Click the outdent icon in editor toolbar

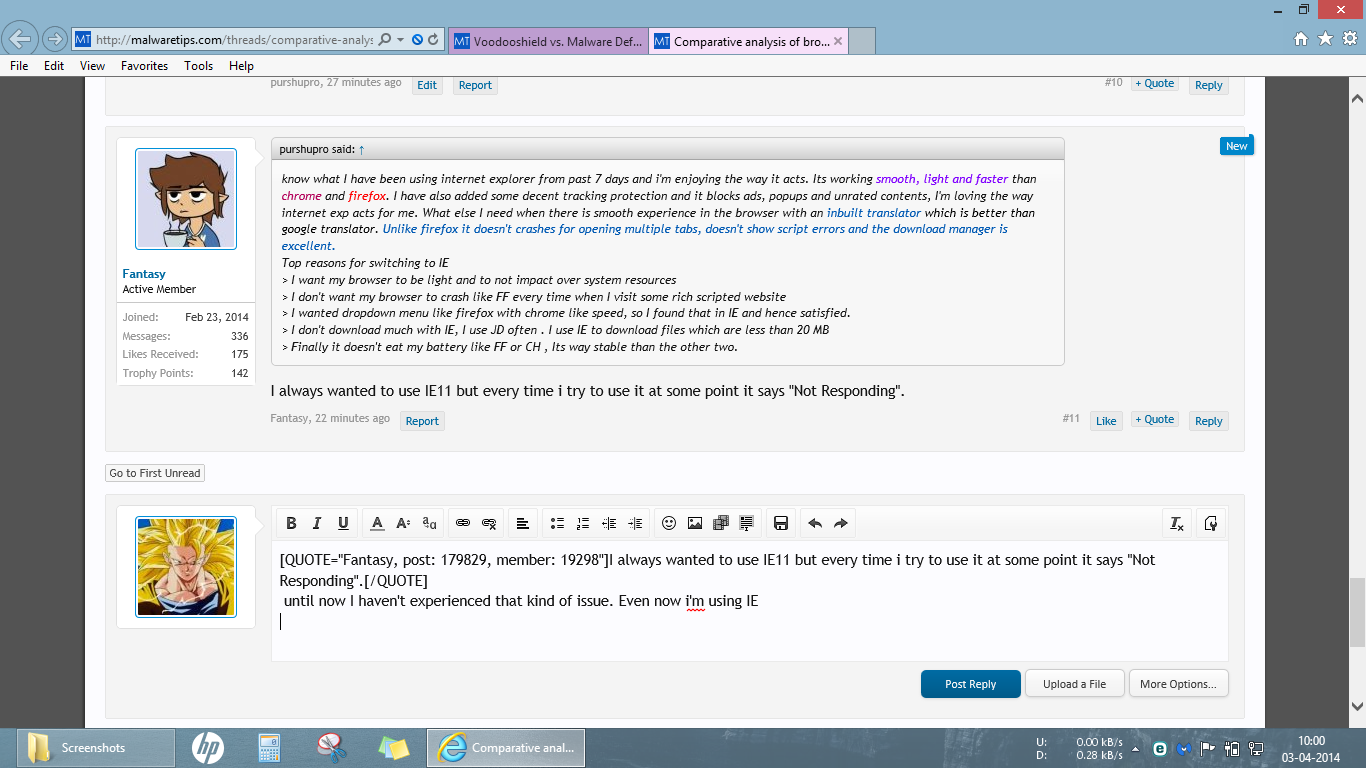[x=609, y=523]
